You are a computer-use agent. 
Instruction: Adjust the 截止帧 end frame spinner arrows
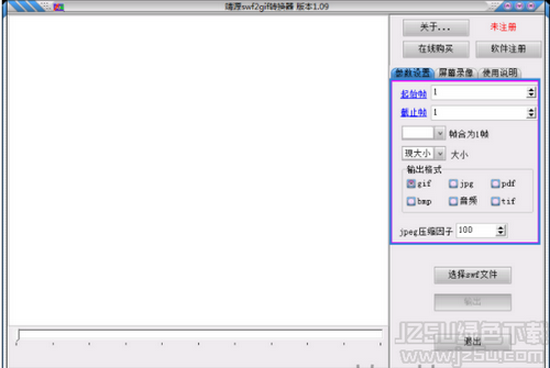click(531, 113)
